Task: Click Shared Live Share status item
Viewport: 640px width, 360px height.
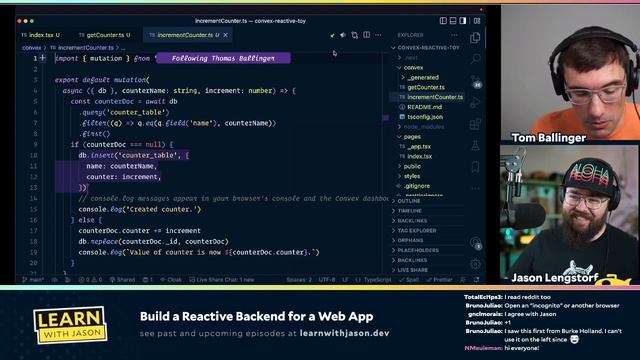Action: pos(122,280)
